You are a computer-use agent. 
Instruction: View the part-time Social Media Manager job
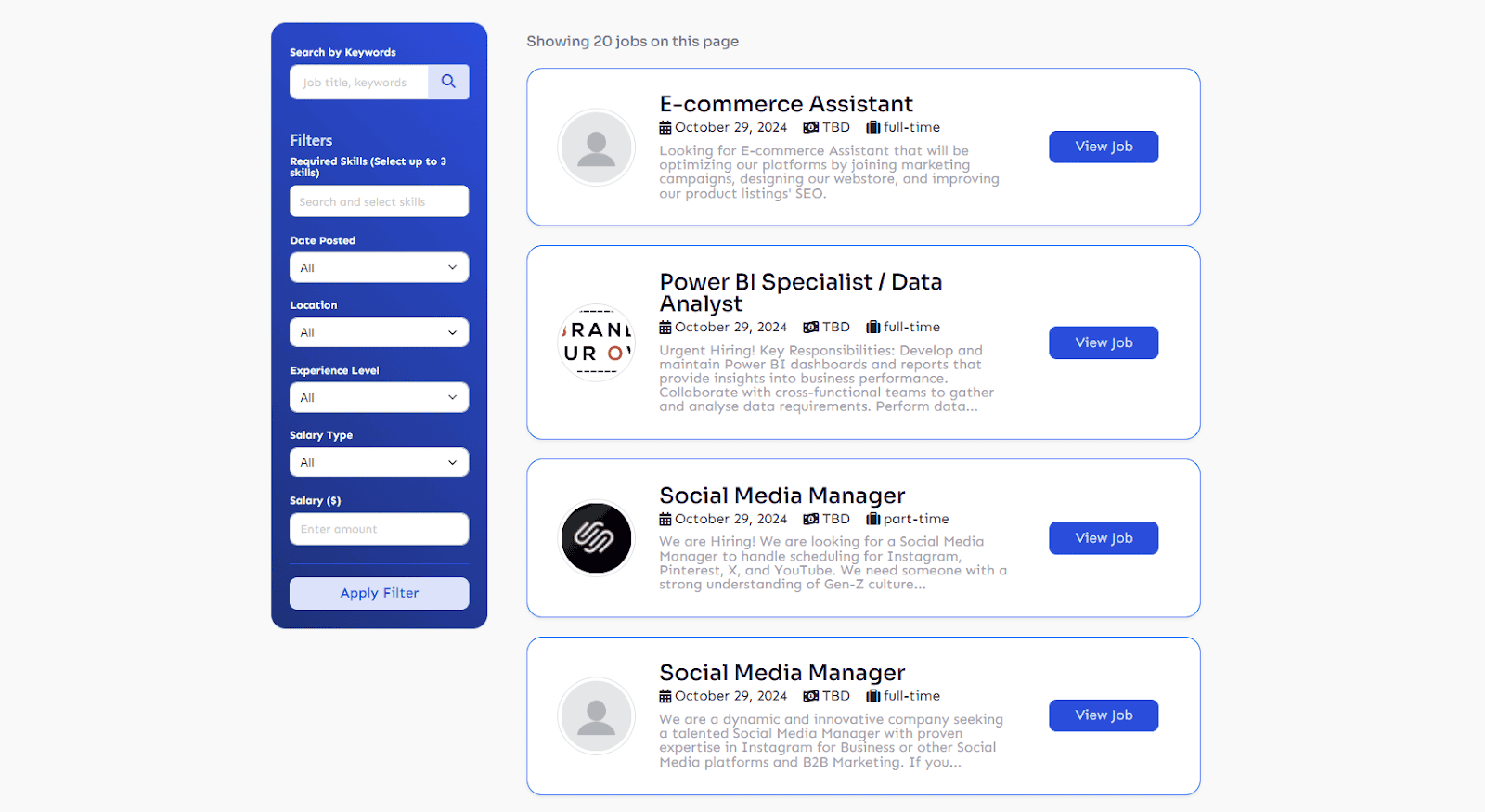pos(1103,538)
